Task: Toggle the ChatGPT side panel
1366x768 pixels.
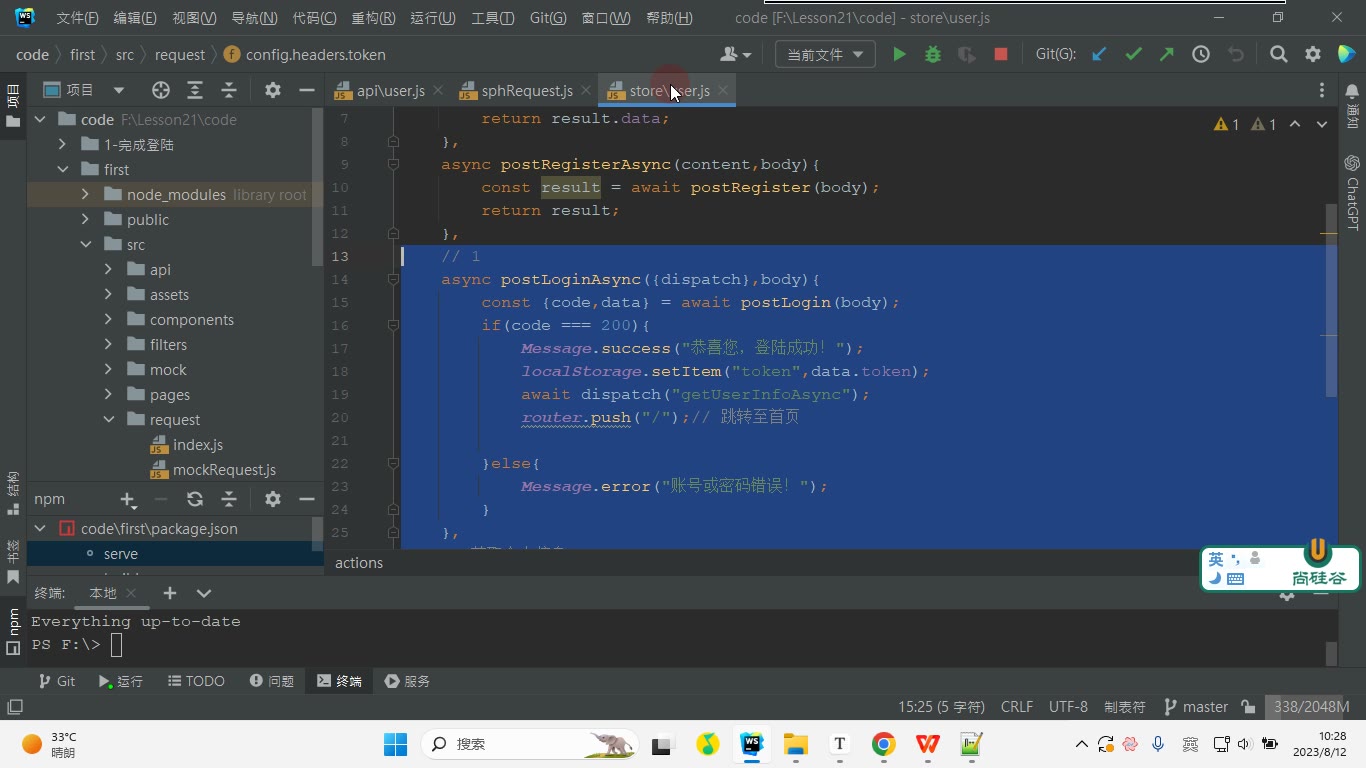Action: pos(1352,193)
